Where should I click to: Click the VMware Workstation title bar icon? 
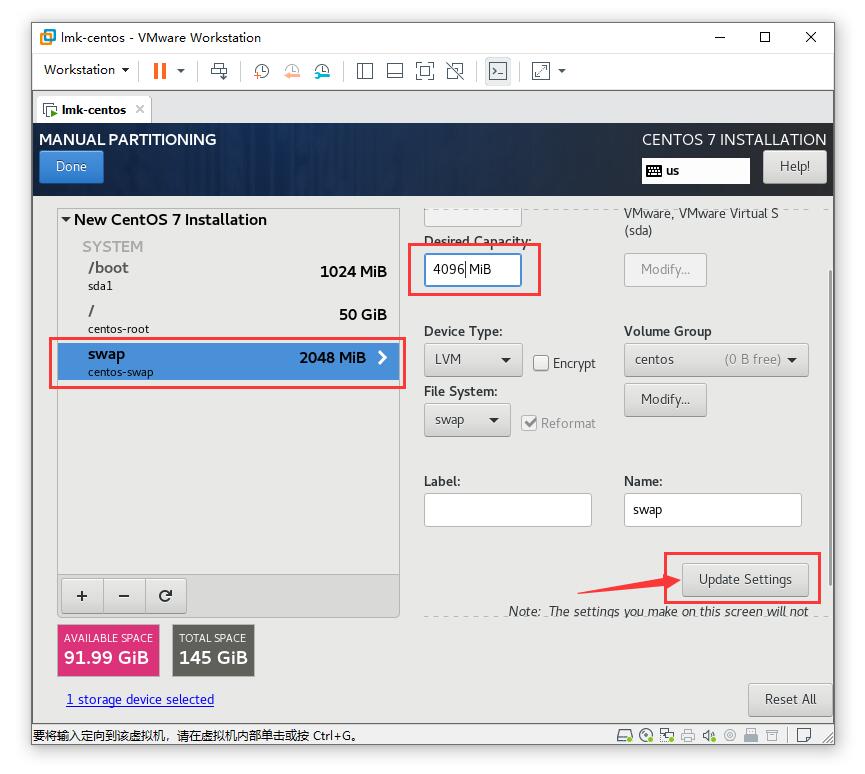[48, 37]
